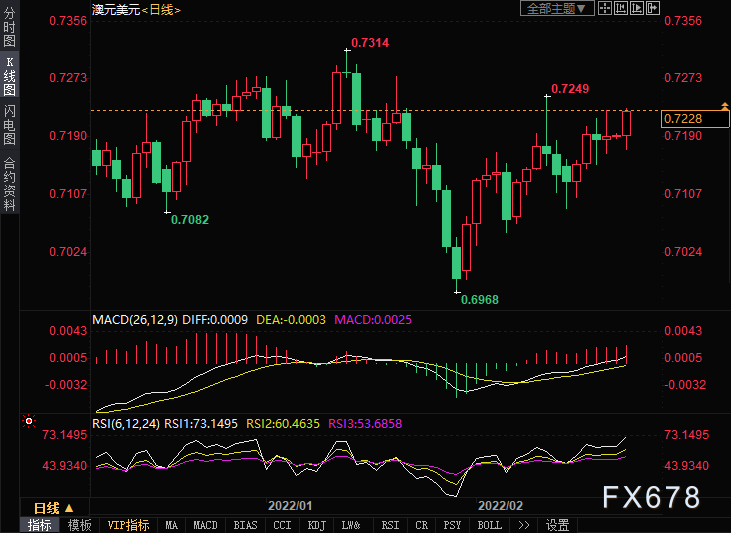Choose the RSI indicator button

click(390, 525)
